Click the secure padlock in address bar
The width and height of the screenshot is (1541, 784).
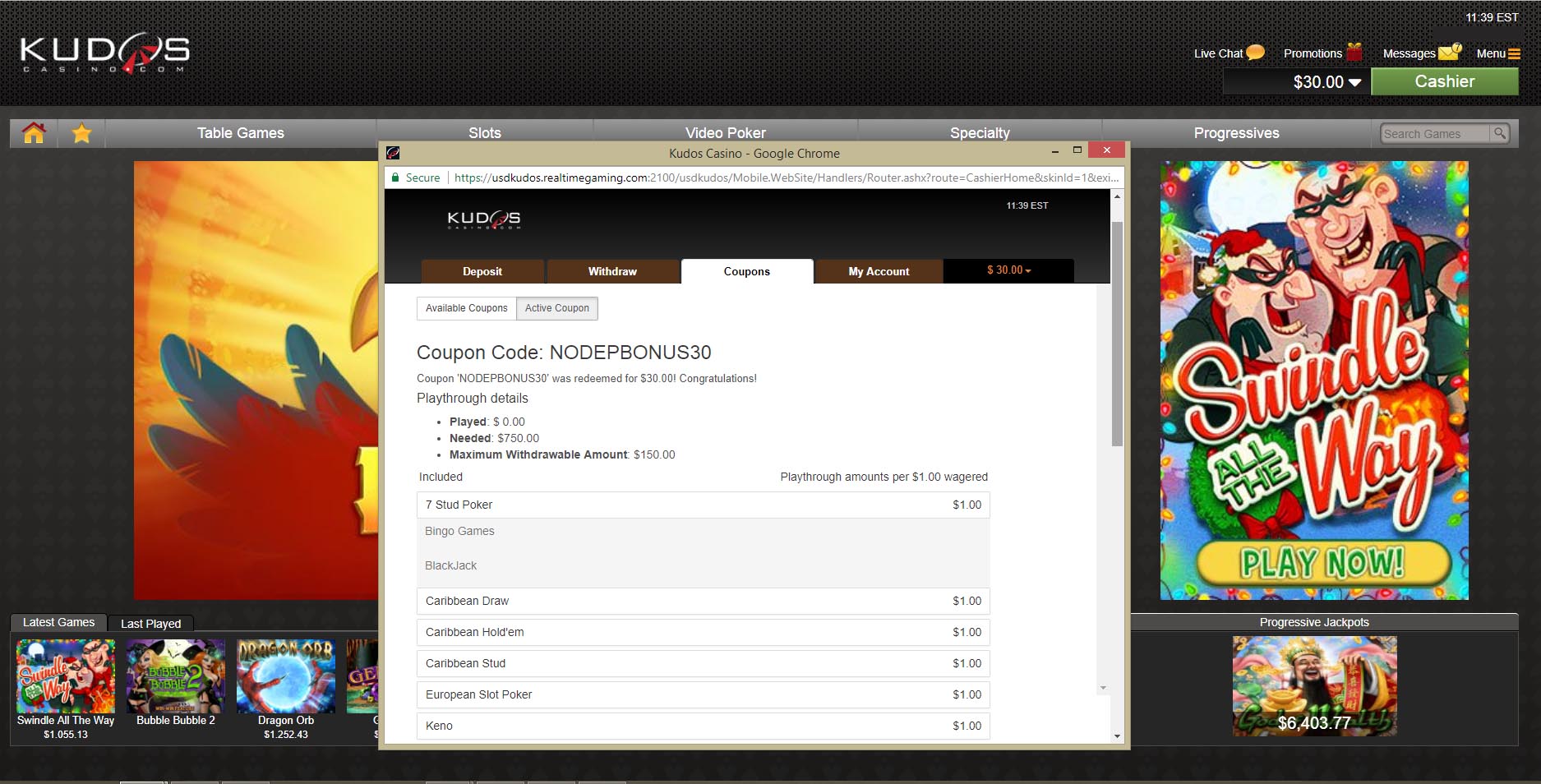pos(395,178)
